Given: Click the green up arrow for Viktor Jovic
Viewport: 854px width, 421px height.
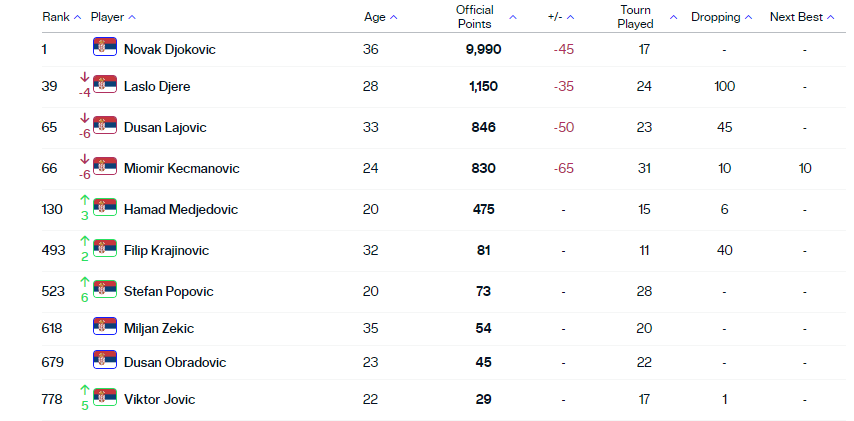Looking at the screenshot, I should point(85,391).
